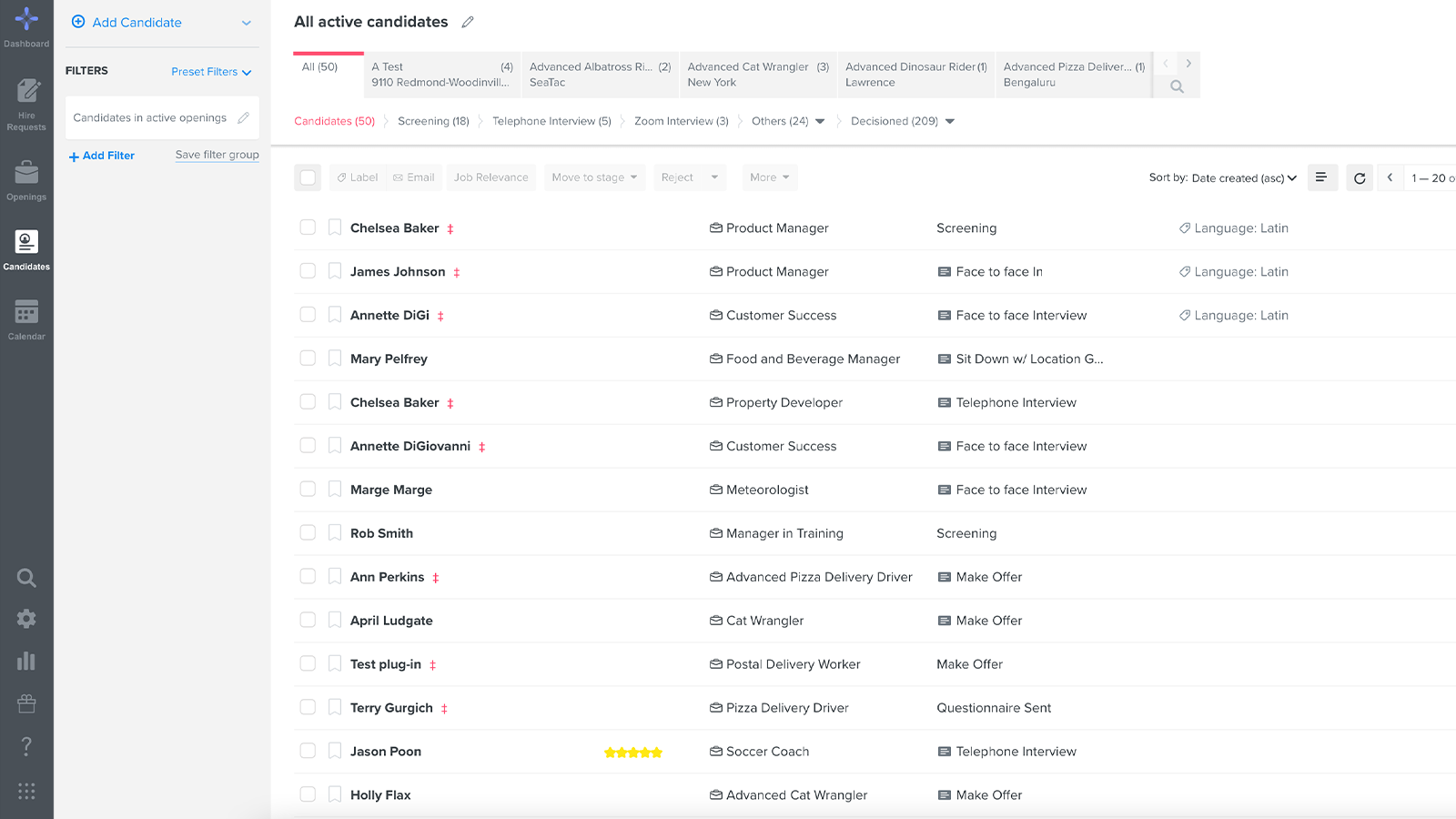Screen dimensions: 1456x819
Task: Tick the select-all candidates checkbox
Action: (x=308, y=177)
